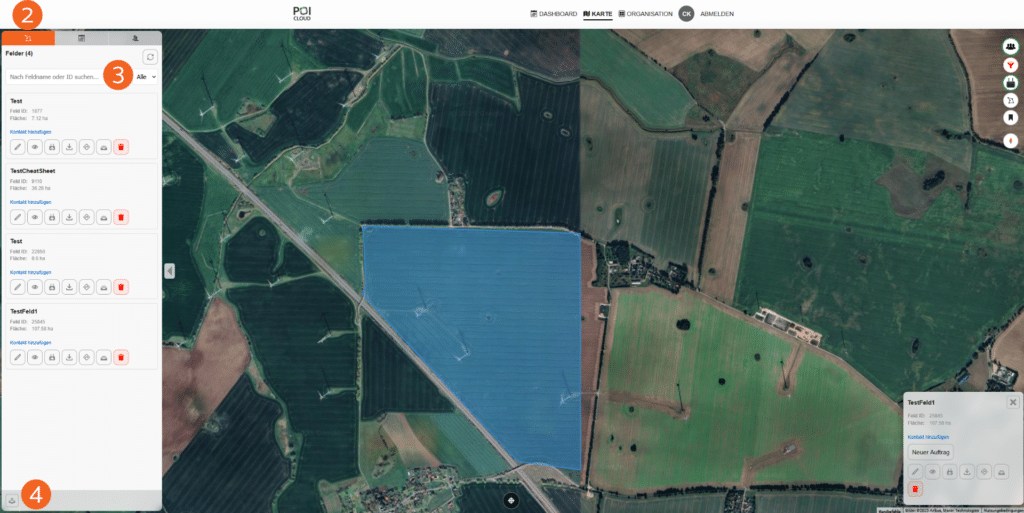The width and height of the screenshot is (1024, 513).
Task: Toggle eye icon in TestFeld1 popup card
Action: point(932,471)
